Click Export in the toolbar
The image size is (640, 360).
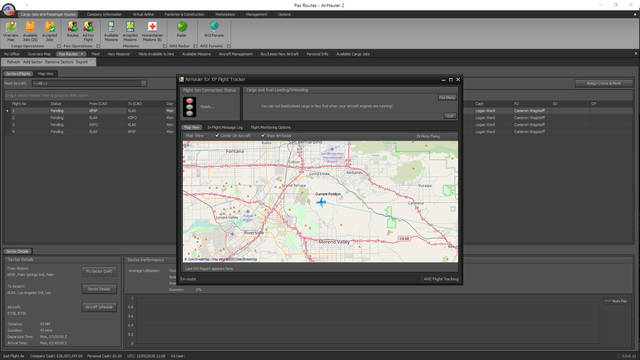pos(82,62)
